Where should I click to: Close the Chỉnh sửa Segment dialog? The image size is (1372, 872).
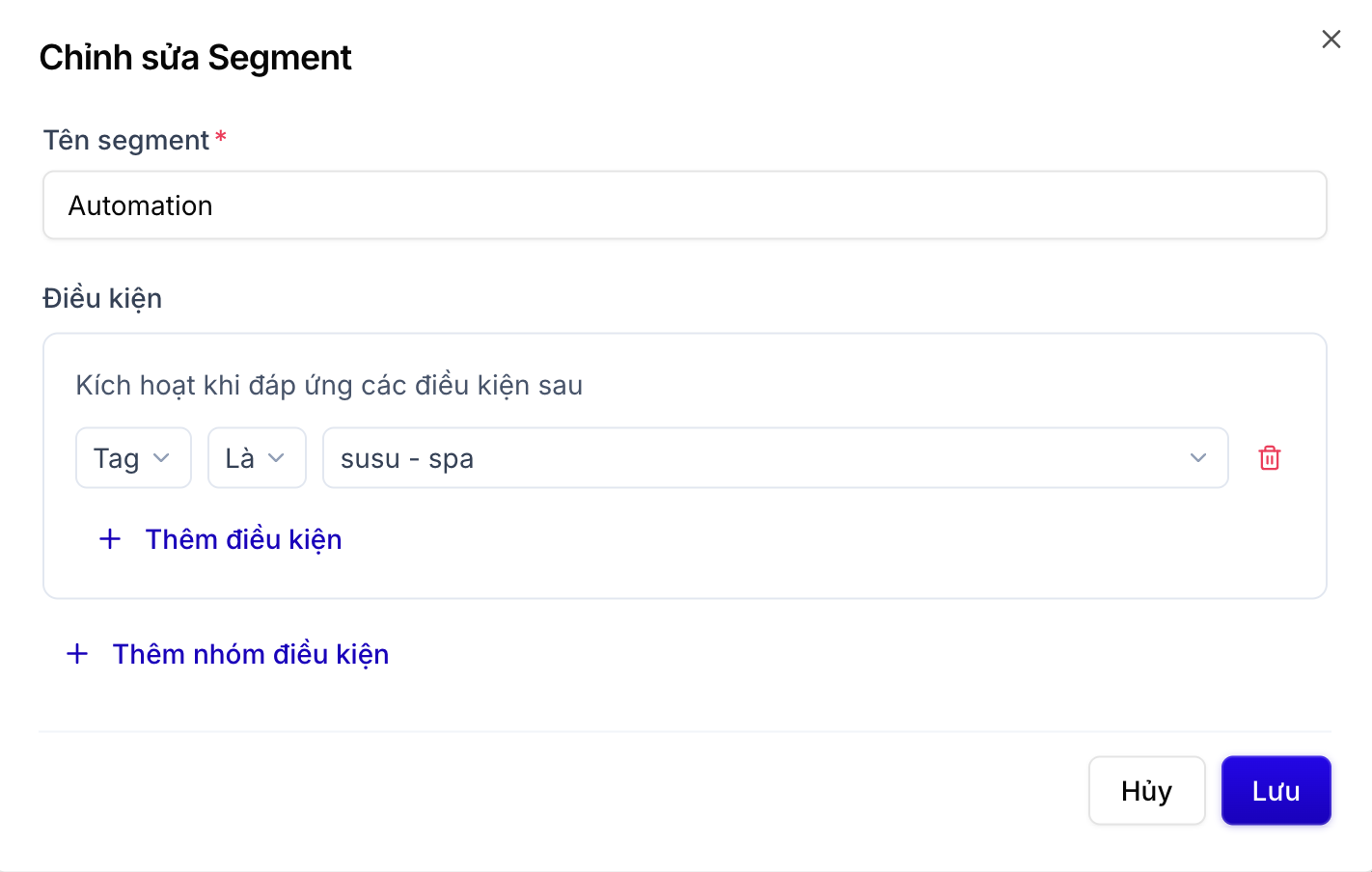1331,40
